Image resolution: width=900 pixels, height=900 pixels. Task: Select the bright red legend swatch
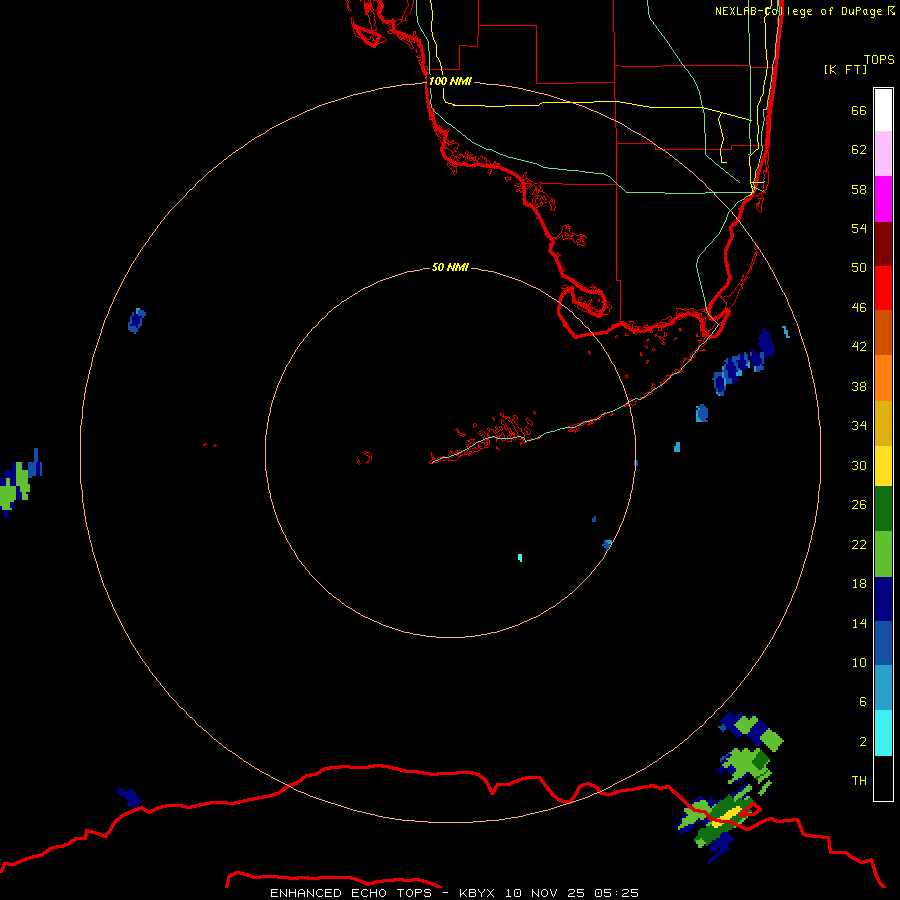point(883,288)
